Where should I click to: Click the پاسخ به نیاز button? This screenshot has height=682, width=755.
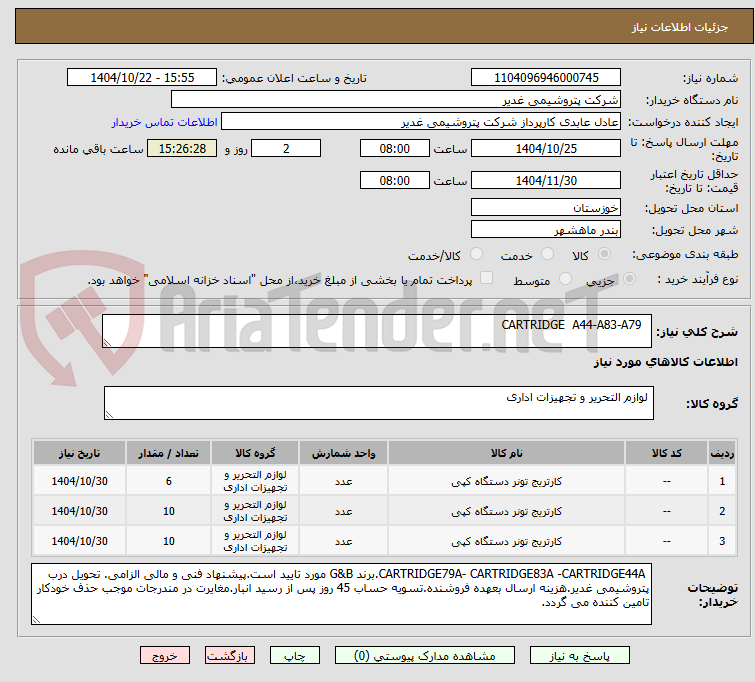[580, 656]
